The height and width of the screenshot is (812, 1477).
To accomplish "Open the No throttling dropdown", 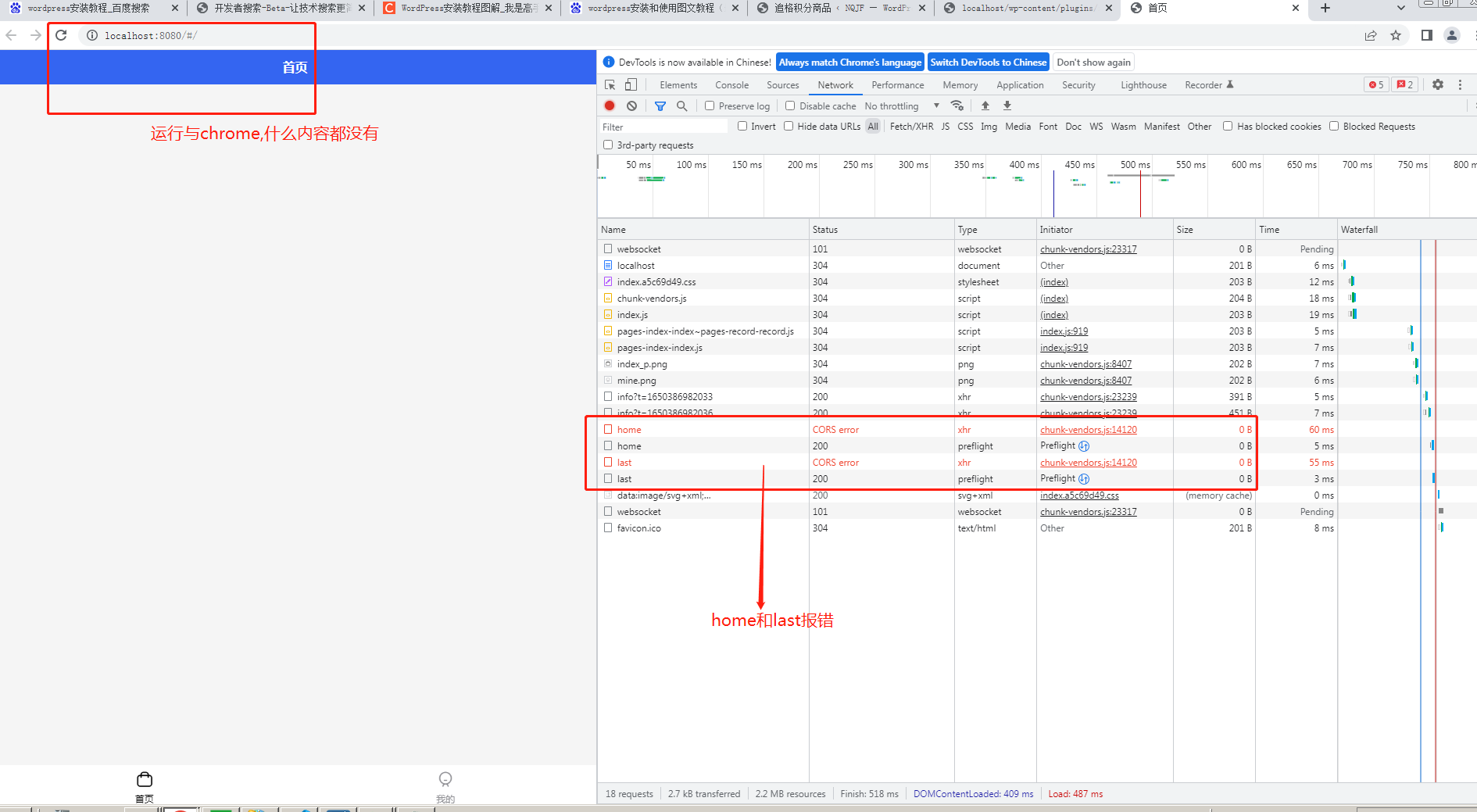I will tap(902, 106).
